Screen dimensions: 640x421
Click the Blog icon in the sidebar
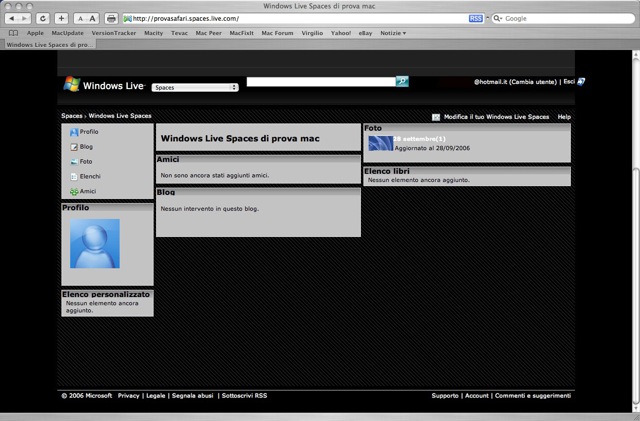[74, 147]
